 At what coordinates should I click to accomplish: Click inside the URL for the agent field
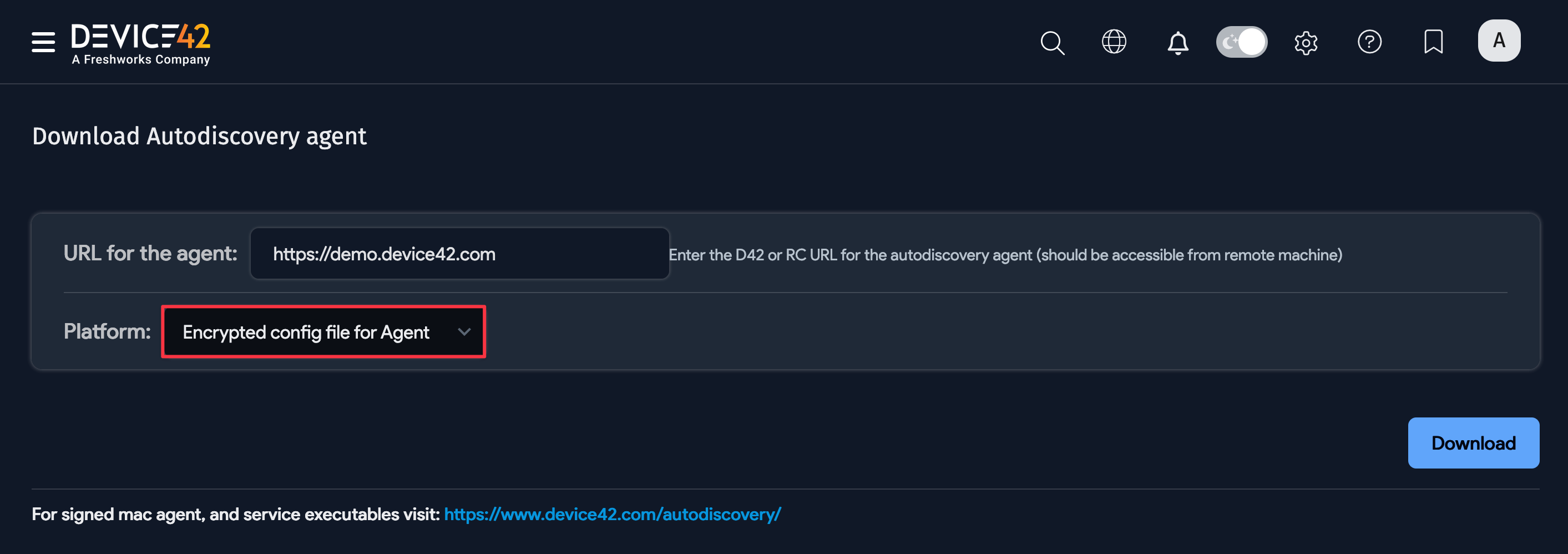459,253
